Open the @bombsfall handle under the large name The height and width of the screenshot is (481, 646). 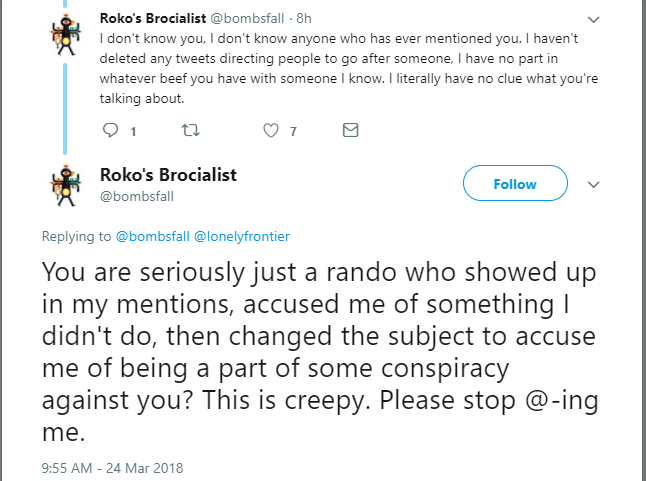click(x=137, y=196)
